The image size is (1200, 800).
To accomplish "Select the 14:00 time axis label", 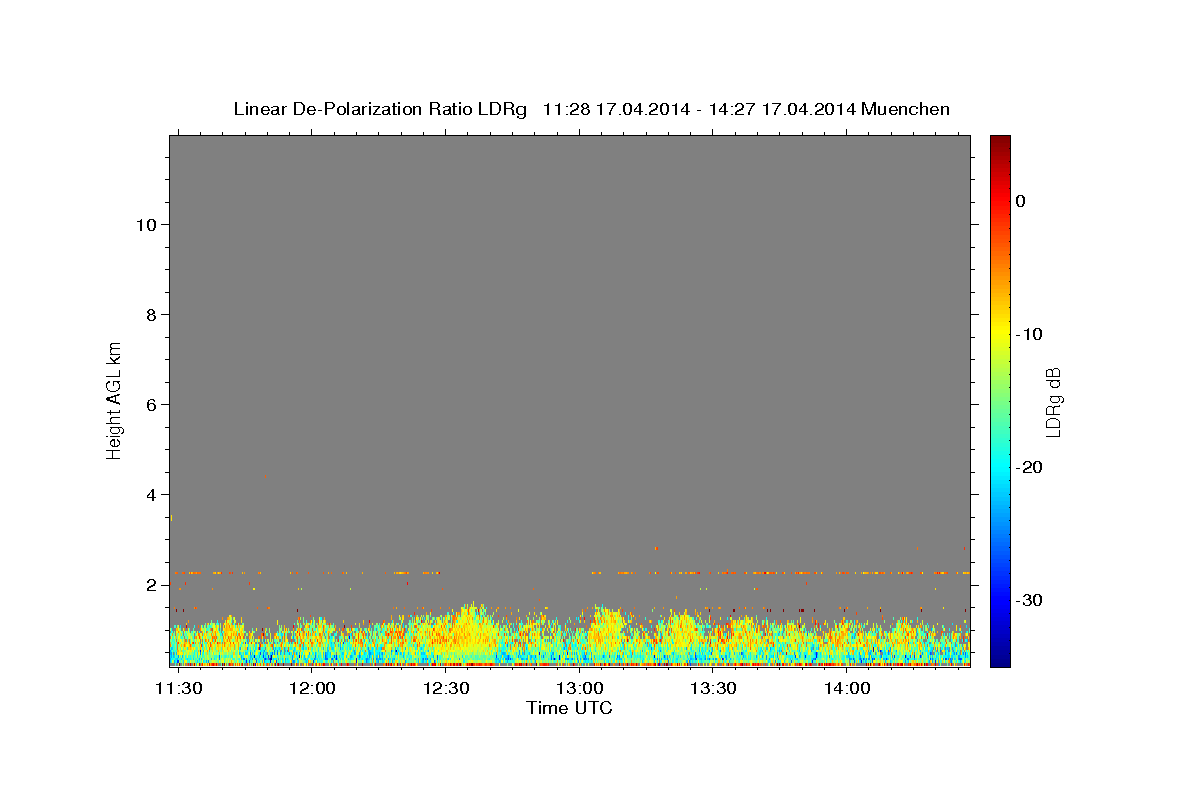I will 846,689.
